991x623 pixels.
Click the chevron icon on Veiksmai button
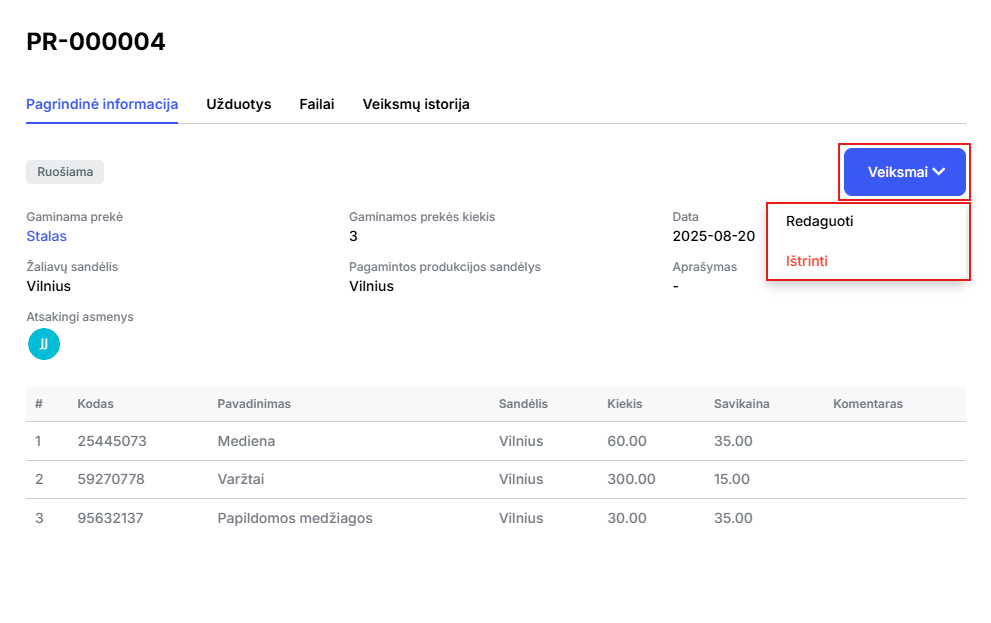pos(939,172)
